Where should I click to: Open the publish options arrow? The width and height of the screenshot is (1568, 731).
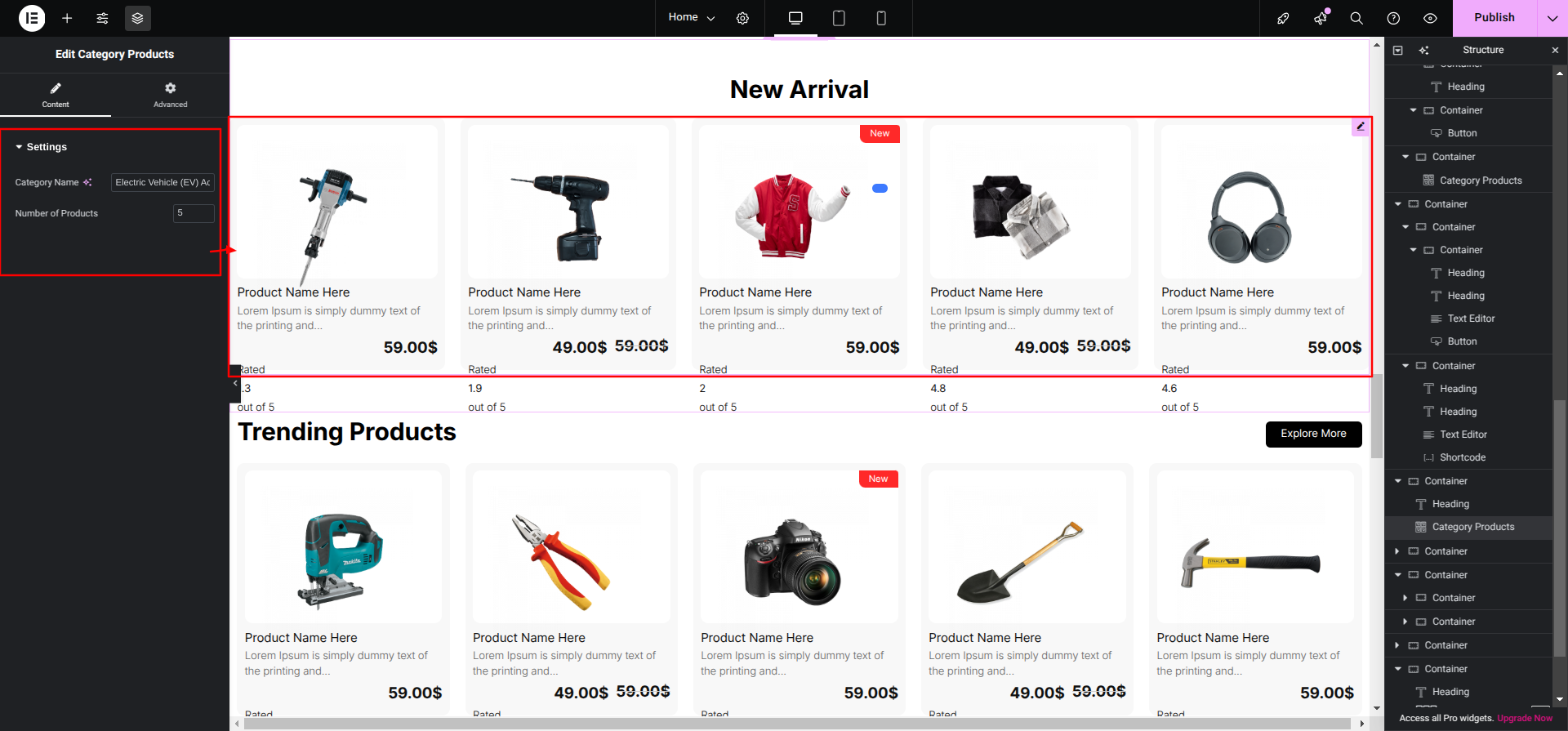pos(1552,18)
